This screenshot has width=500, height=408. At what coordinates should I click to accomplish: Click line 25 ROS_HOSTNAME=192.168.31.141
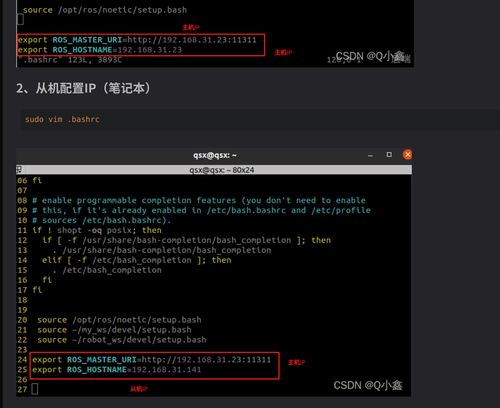(117, 370)
